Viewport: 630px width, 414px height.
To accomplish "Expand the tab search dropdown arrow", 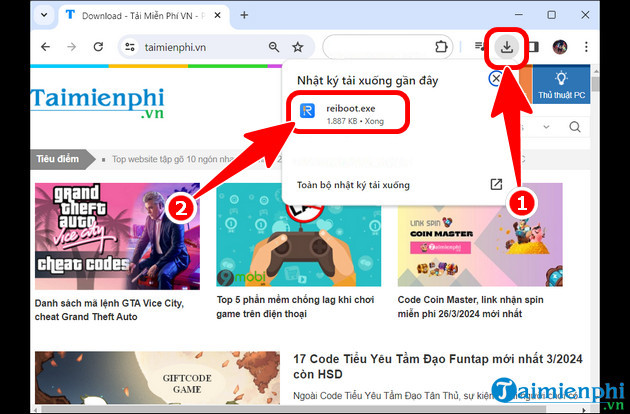I will pos(44,15).
